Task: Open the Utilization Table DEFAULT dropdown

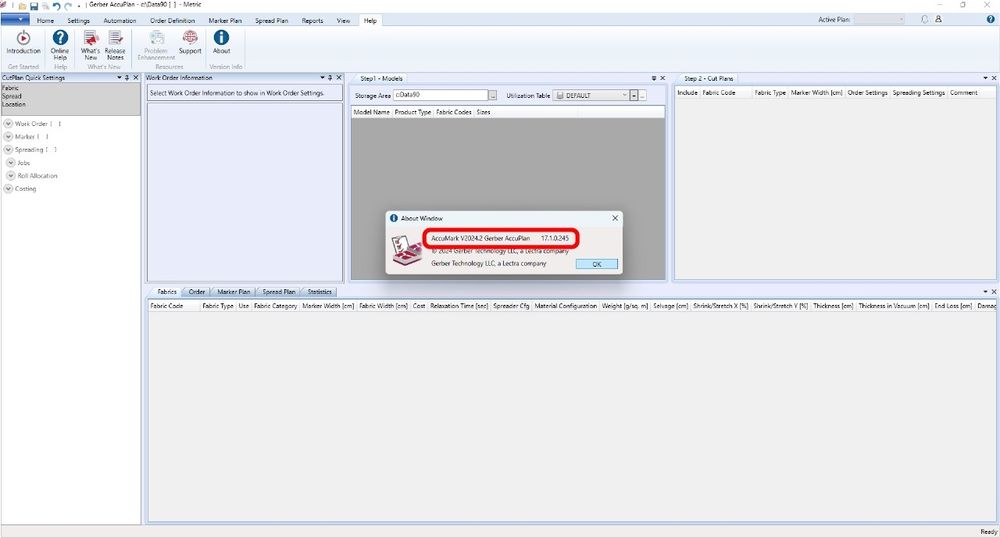Action: pyautogui.click(x=624, y=95)
